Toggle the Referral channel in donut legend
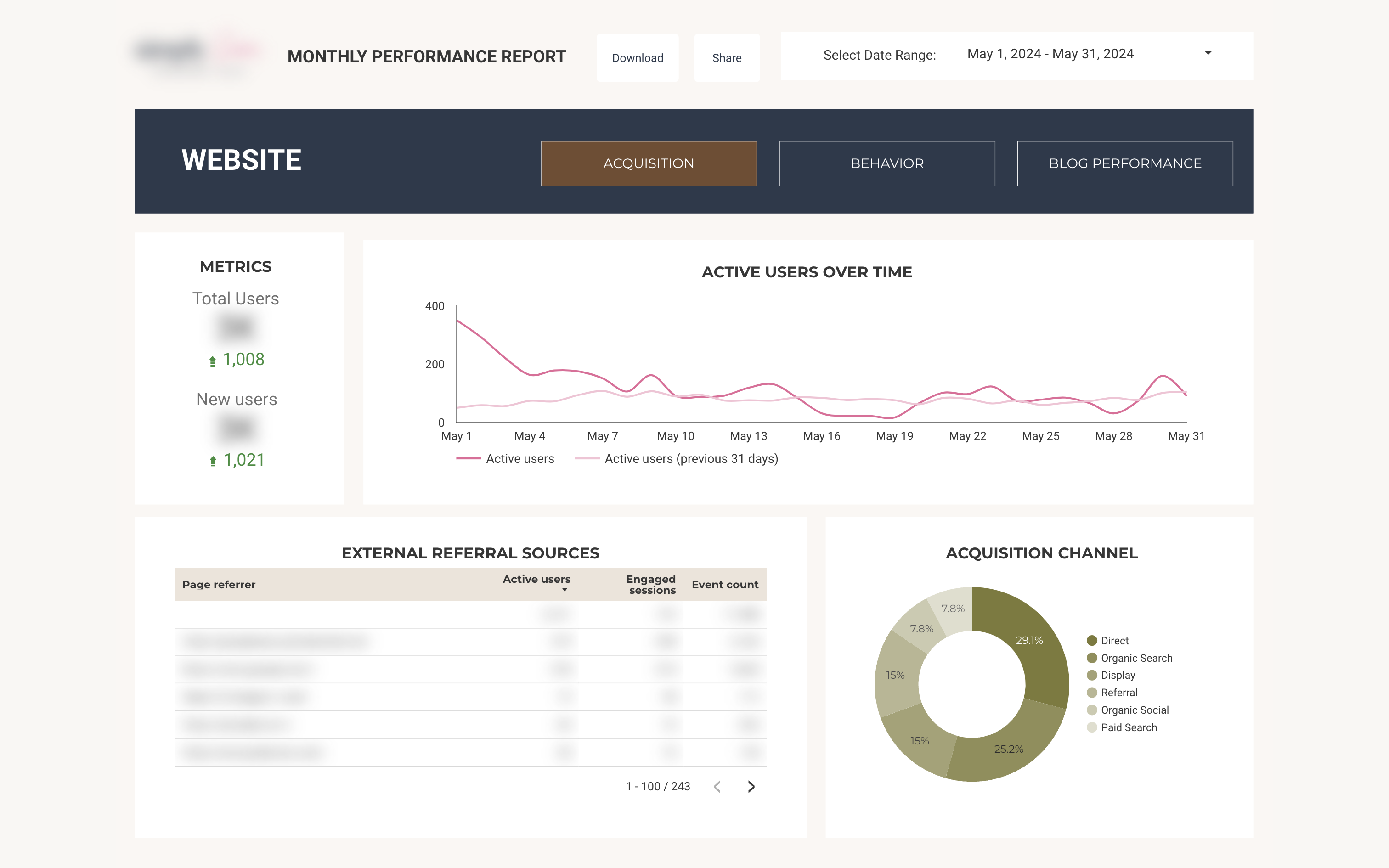The height and width of the screenshot is (868, 1389). 1092,693
